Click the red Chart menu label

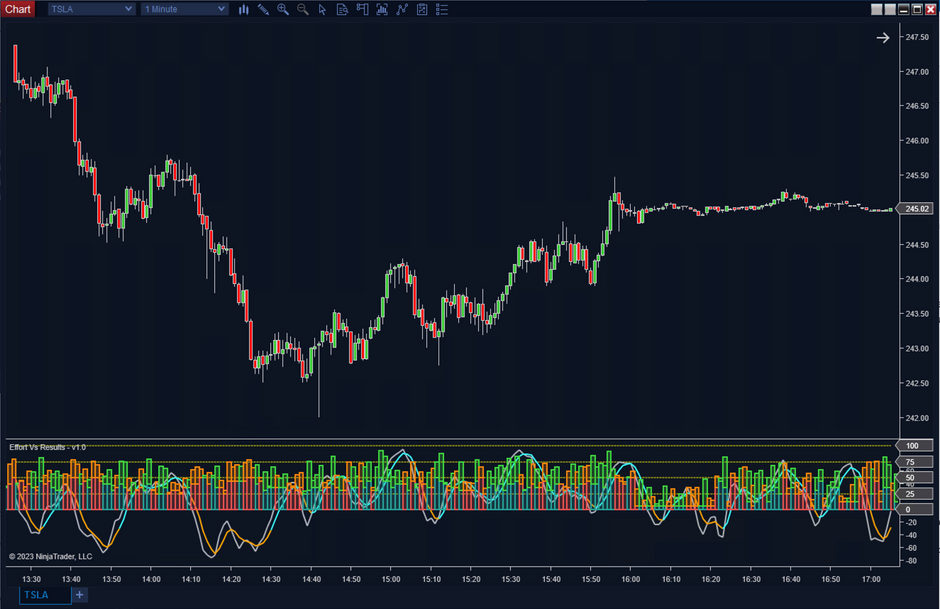coord(17,9)
